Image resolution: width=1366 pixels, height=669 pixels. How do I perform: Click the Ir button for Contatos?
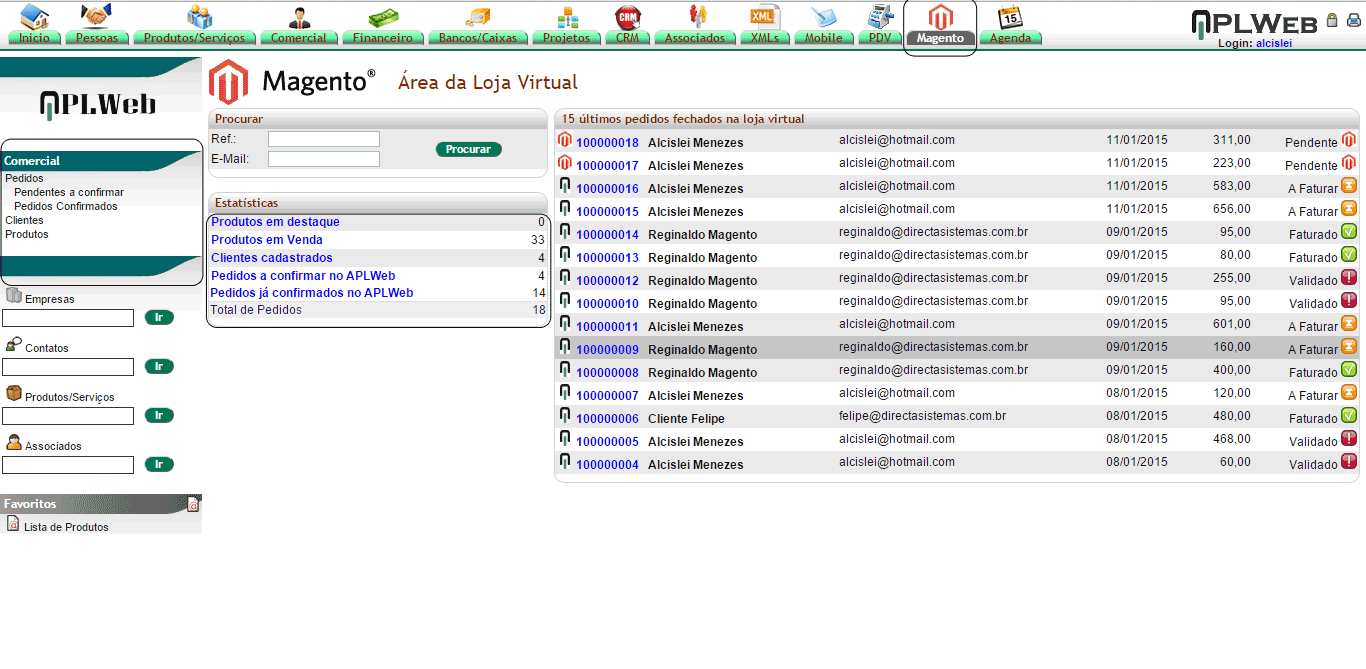[159, 366]
